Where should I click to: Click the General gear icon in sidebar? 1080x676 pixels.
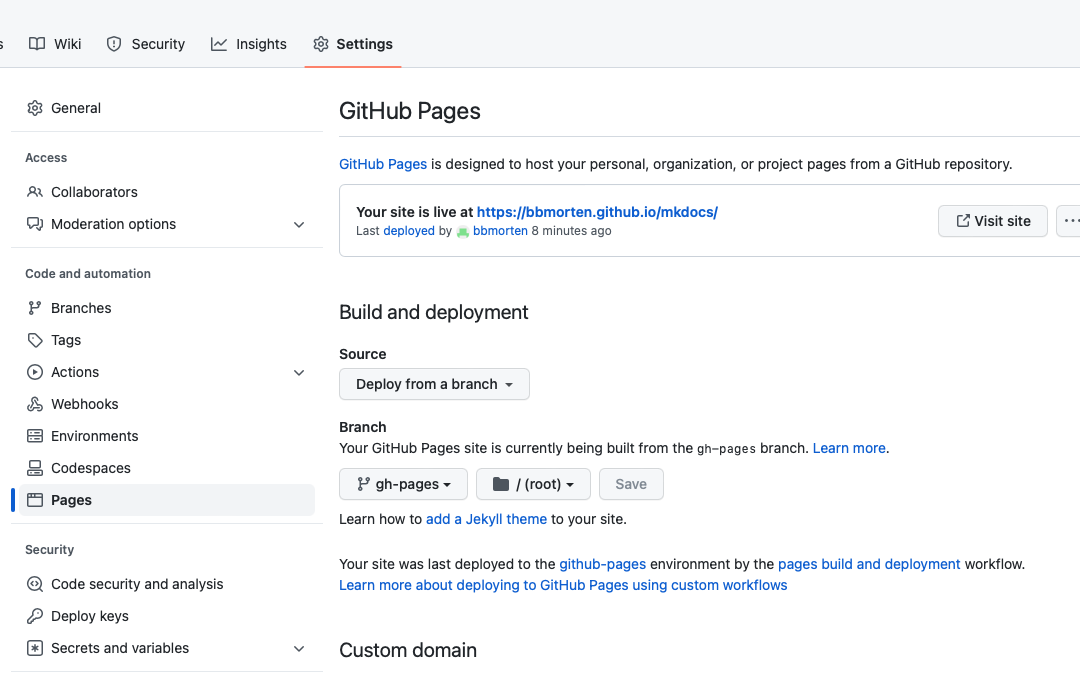pos(35,108)
